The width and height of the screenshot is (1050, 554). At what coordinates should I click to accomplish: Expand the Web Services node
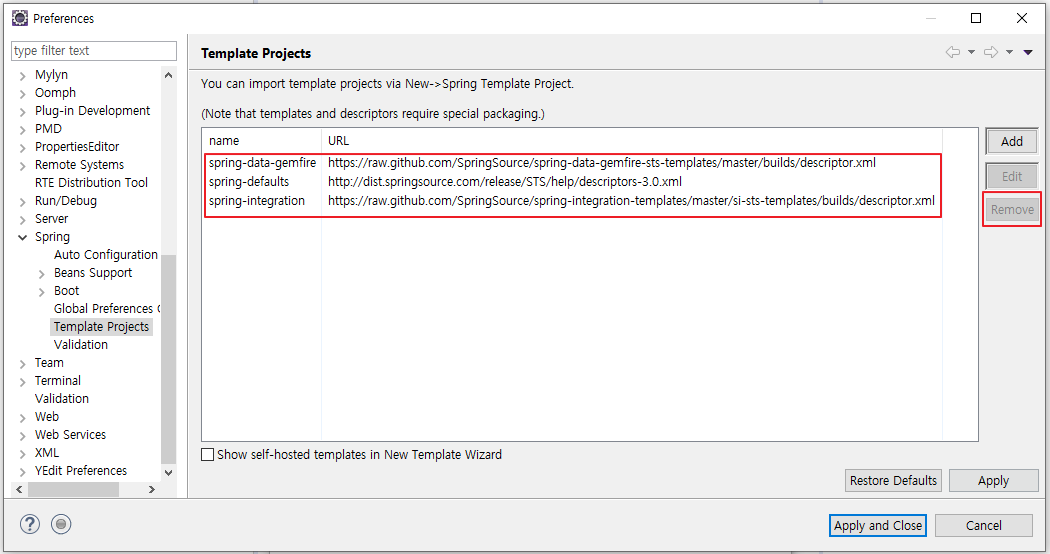coord(23,436)
